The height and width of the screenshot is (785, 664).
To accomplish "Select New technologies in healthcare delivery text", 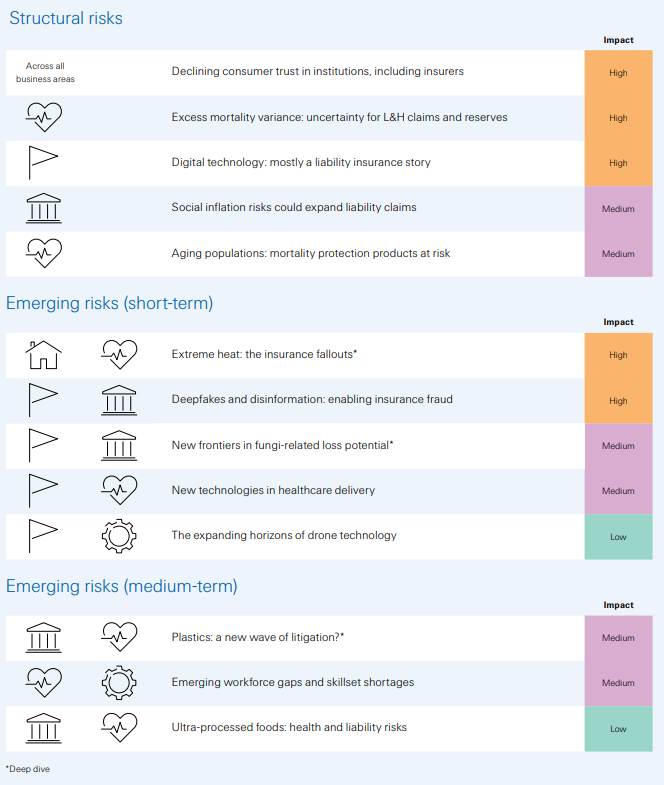I will (273, 490).
